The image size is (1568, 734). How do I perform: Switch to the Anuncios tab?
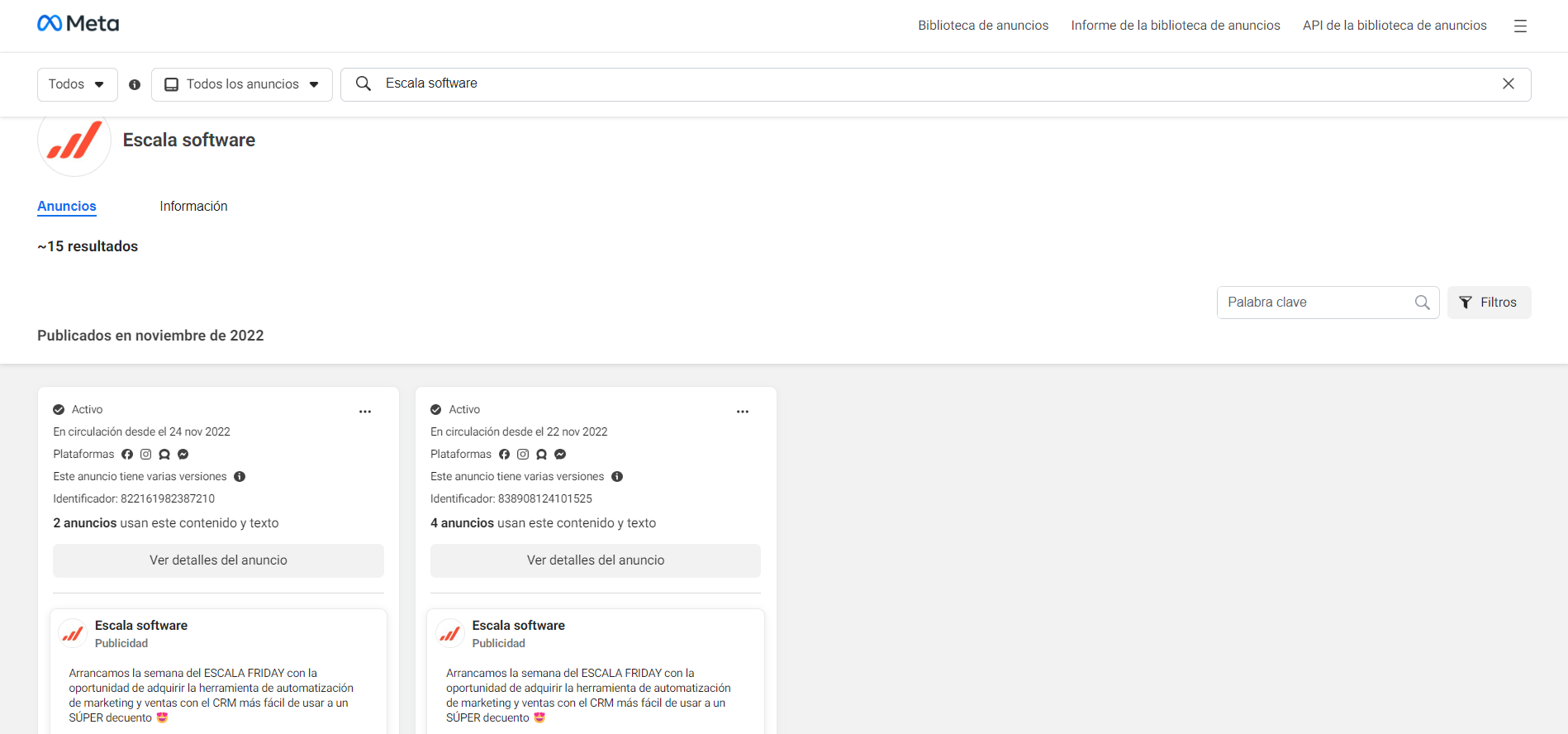67,206
